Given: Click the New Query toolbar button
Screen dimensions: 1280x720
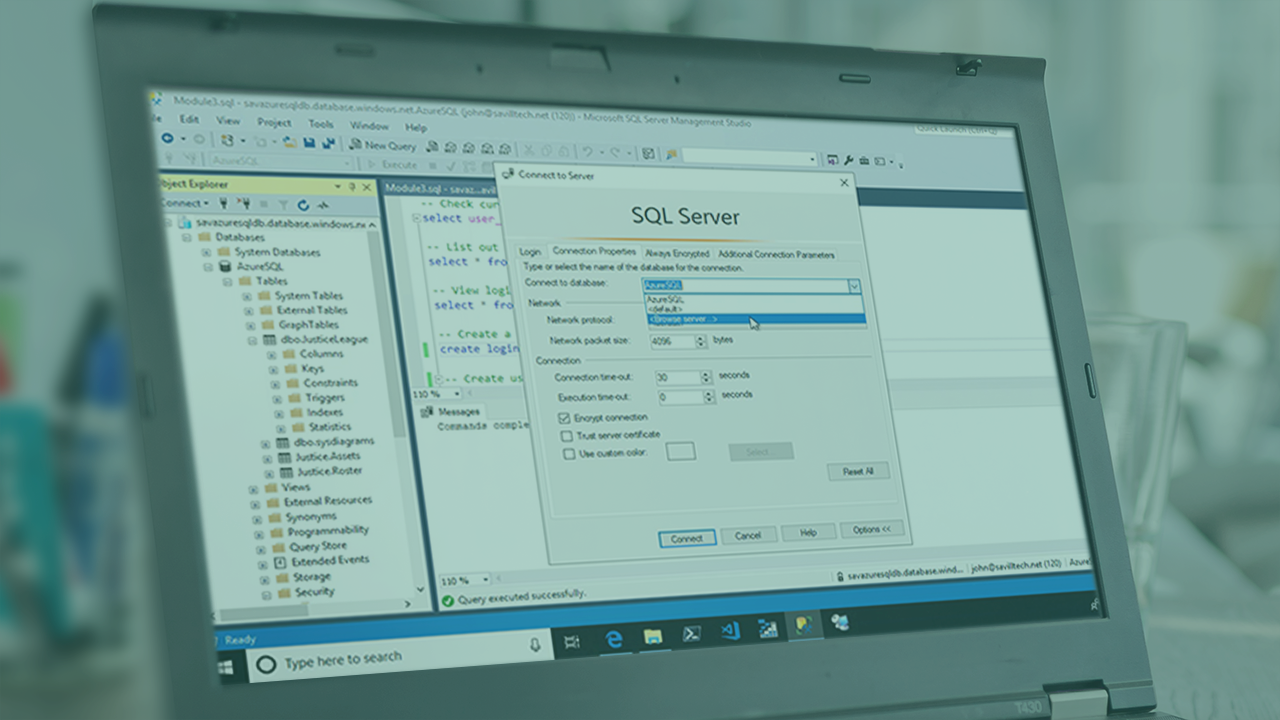Looking at the screenshot, I should pos(382,145).
